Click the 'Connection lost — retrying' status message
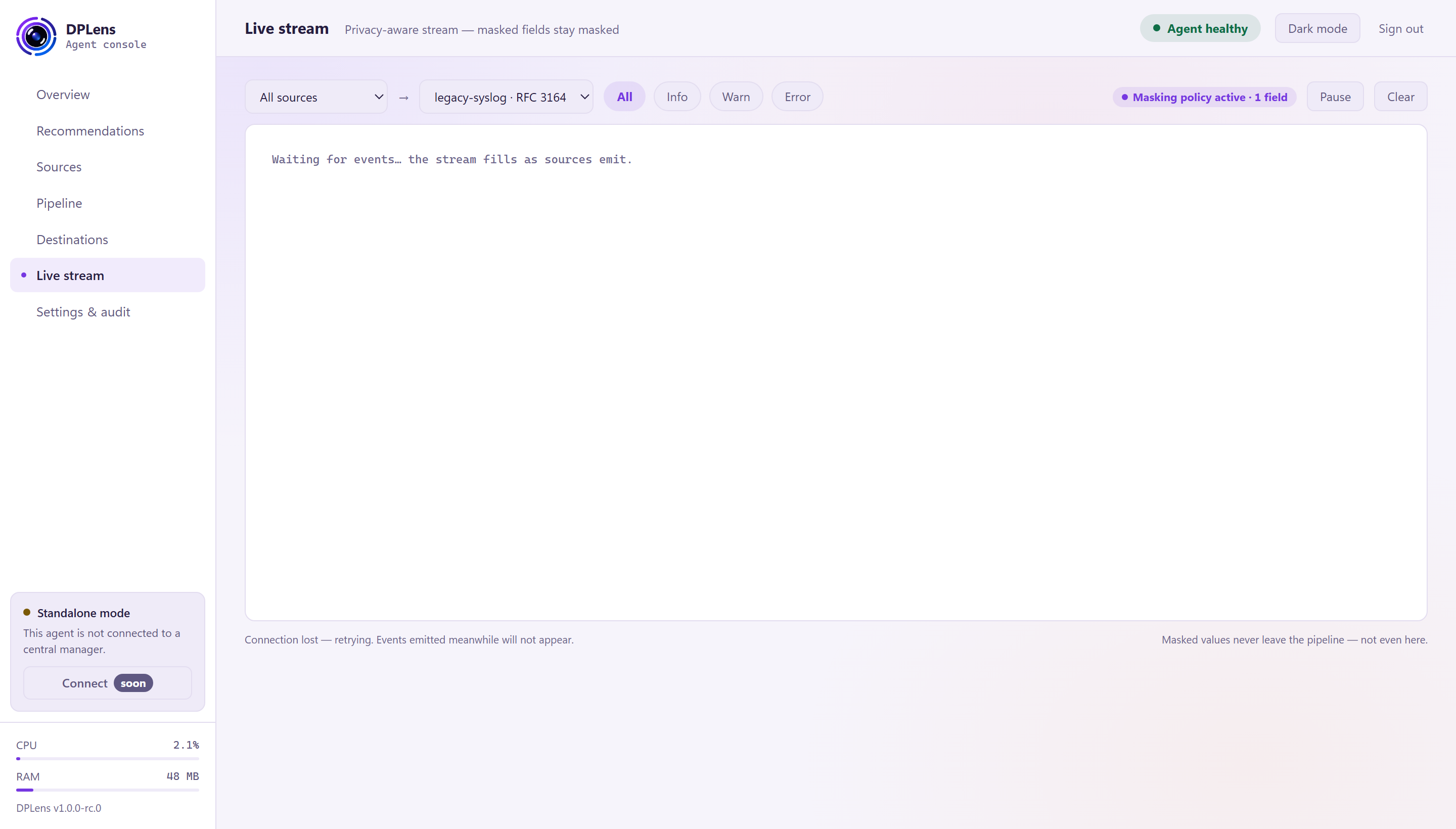Screen dimensions: 1456x829 409,639
